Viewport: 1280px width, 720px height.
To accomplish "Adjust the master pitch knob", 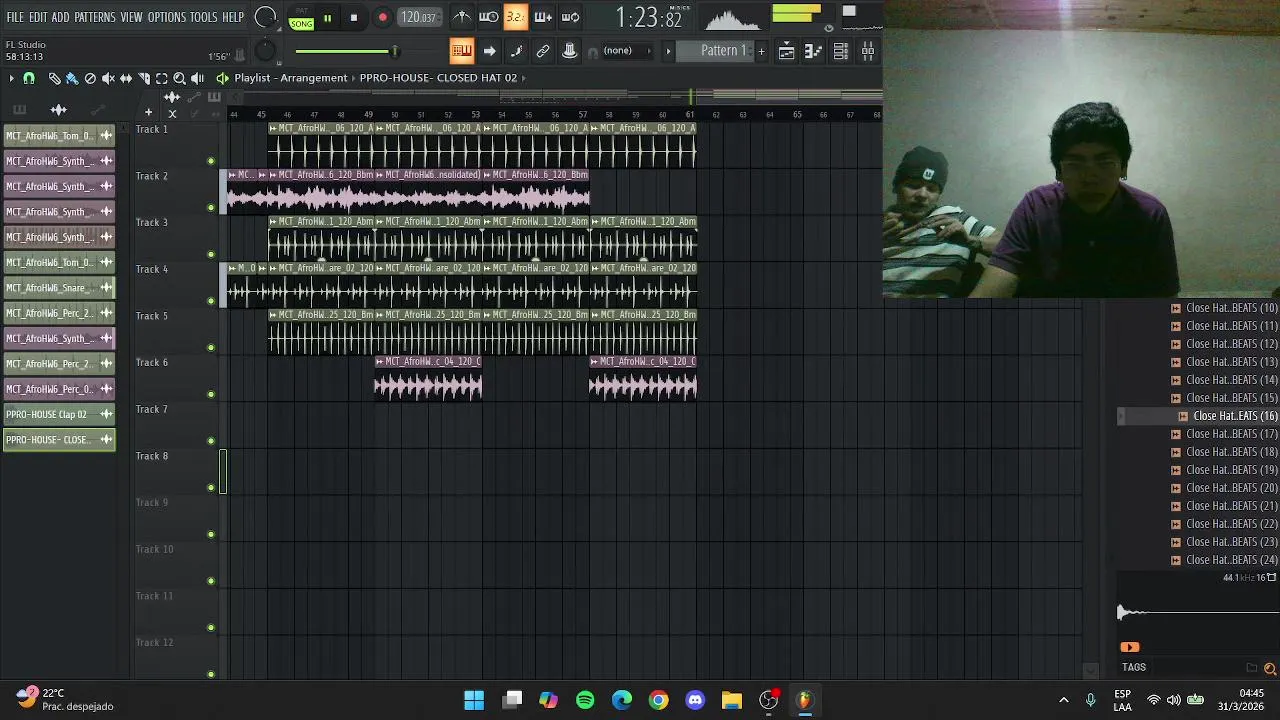I will [x=265, y=52].
